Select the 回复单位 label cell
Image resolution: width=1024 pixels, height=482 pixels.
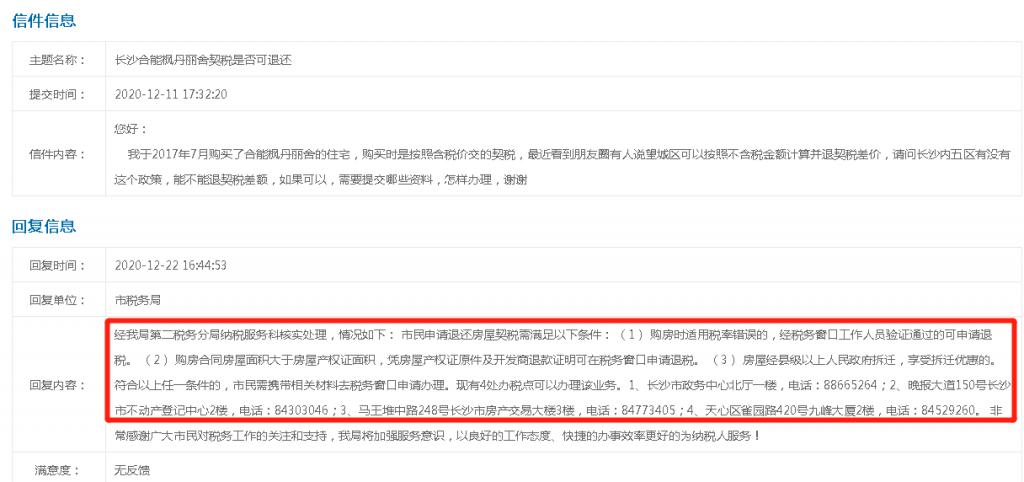(x=58, y=300)
